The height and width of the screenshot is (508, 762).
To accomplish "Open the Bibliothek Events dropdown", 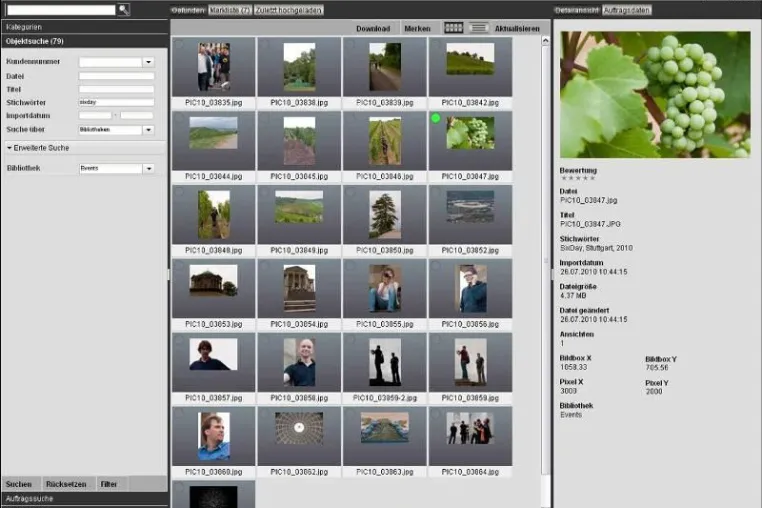I will click(x=149, y=169).
